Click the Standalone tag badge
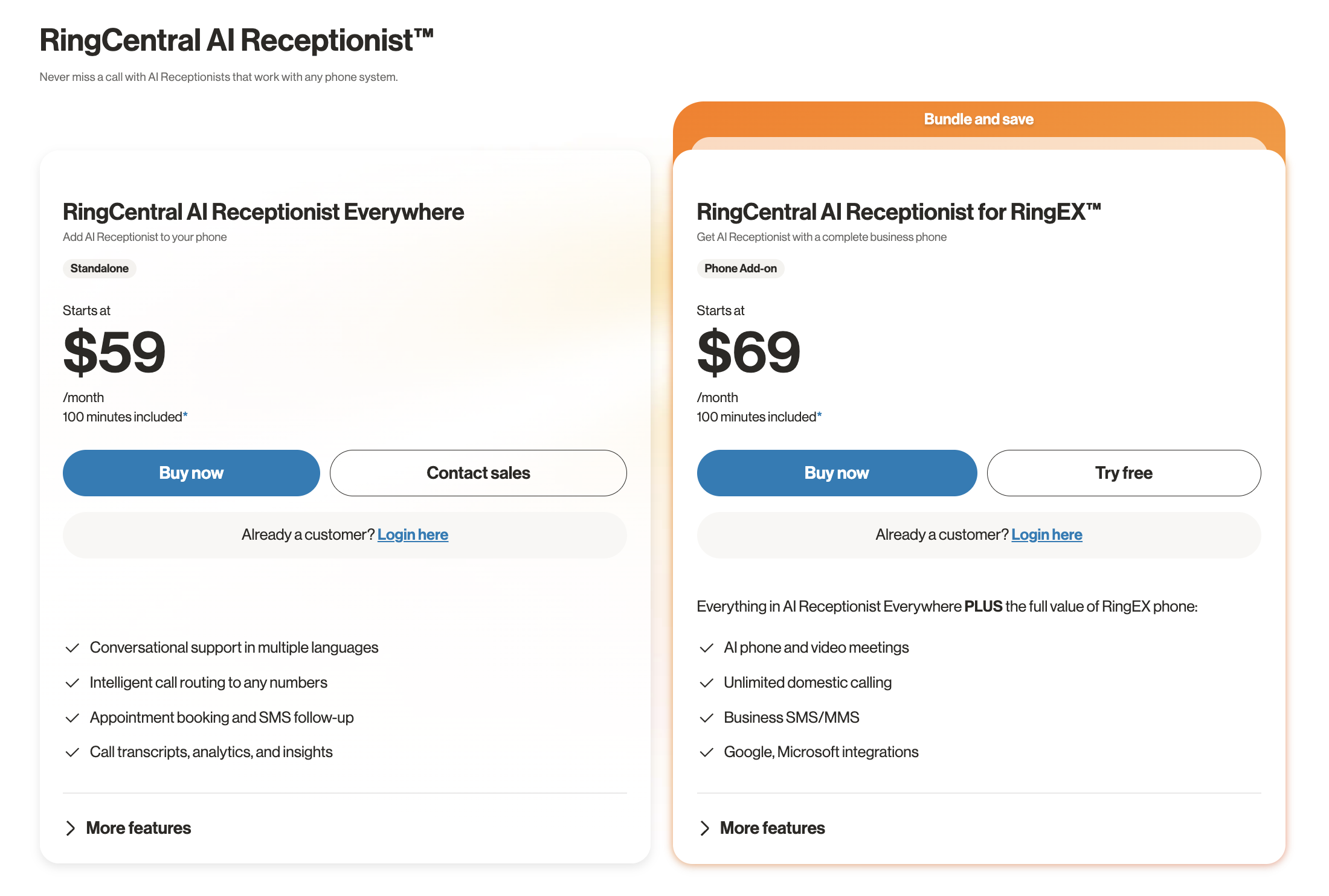Viewport: 1329px width, 896px height. 100,269
